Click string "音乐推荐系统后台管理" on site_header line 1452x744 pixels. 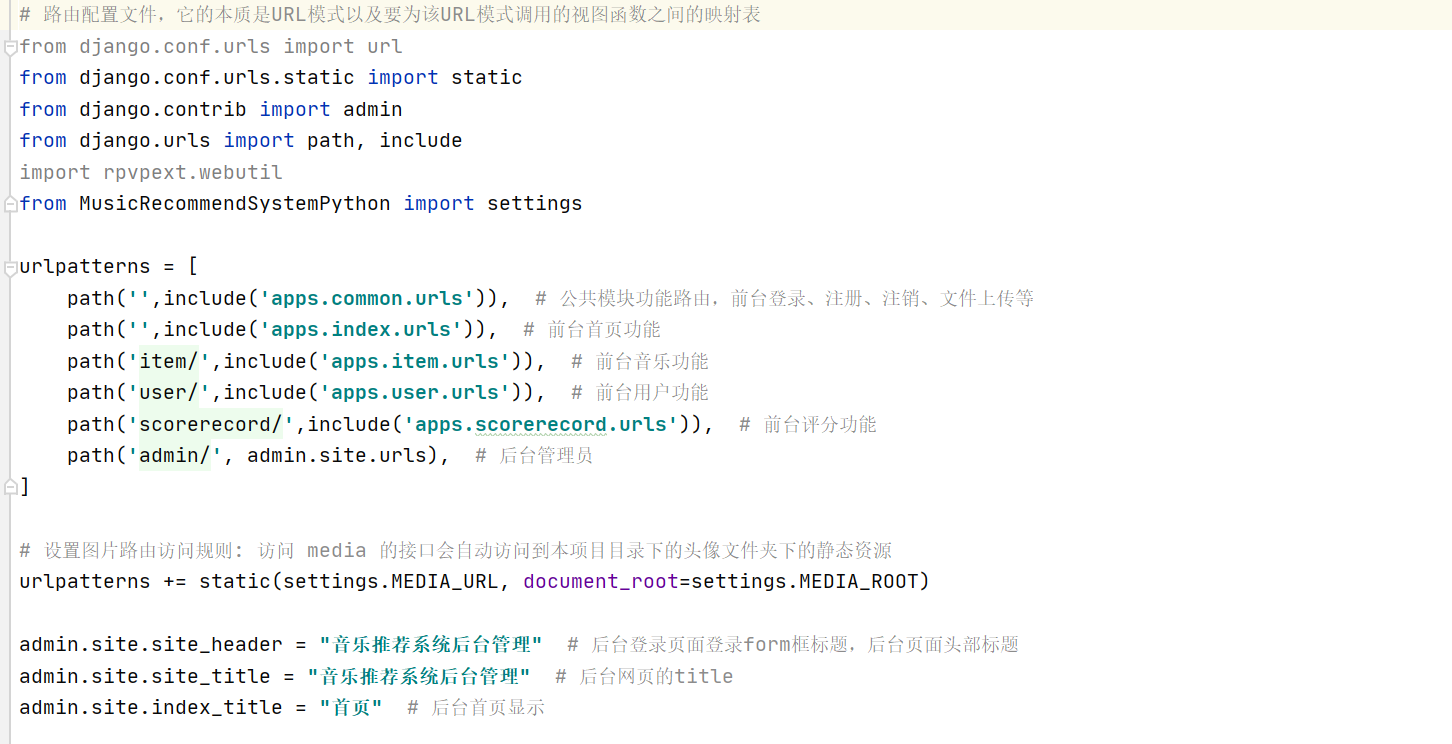coord(431,645)
